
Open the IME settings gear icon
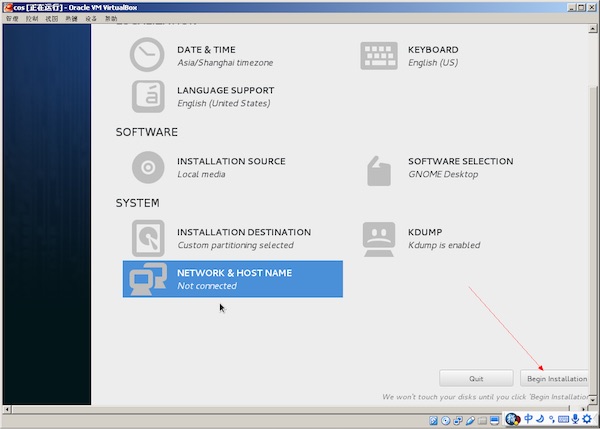tap(585, 418)
